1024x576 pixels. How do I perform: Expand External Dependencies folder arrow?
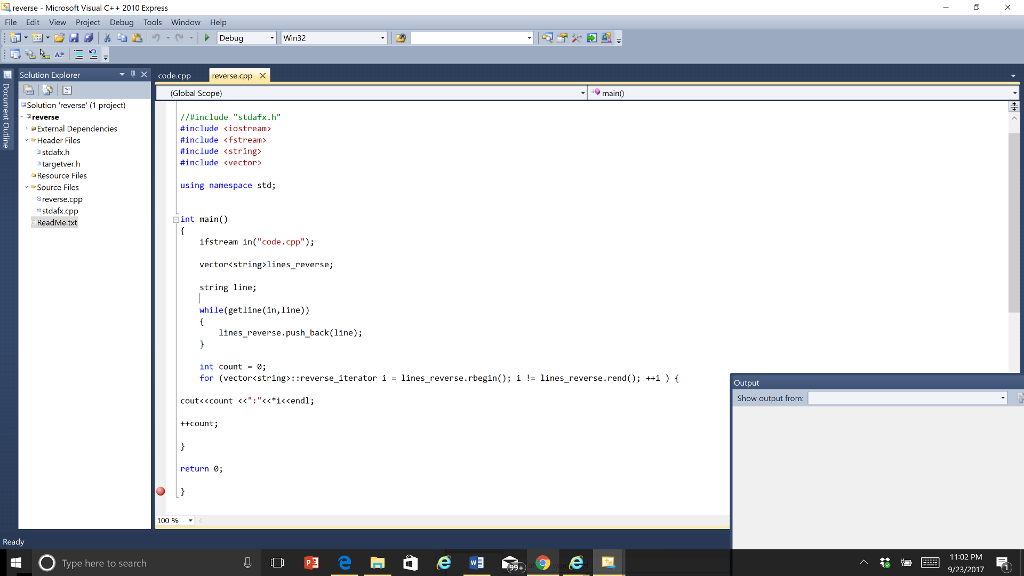tap(27, 129)
